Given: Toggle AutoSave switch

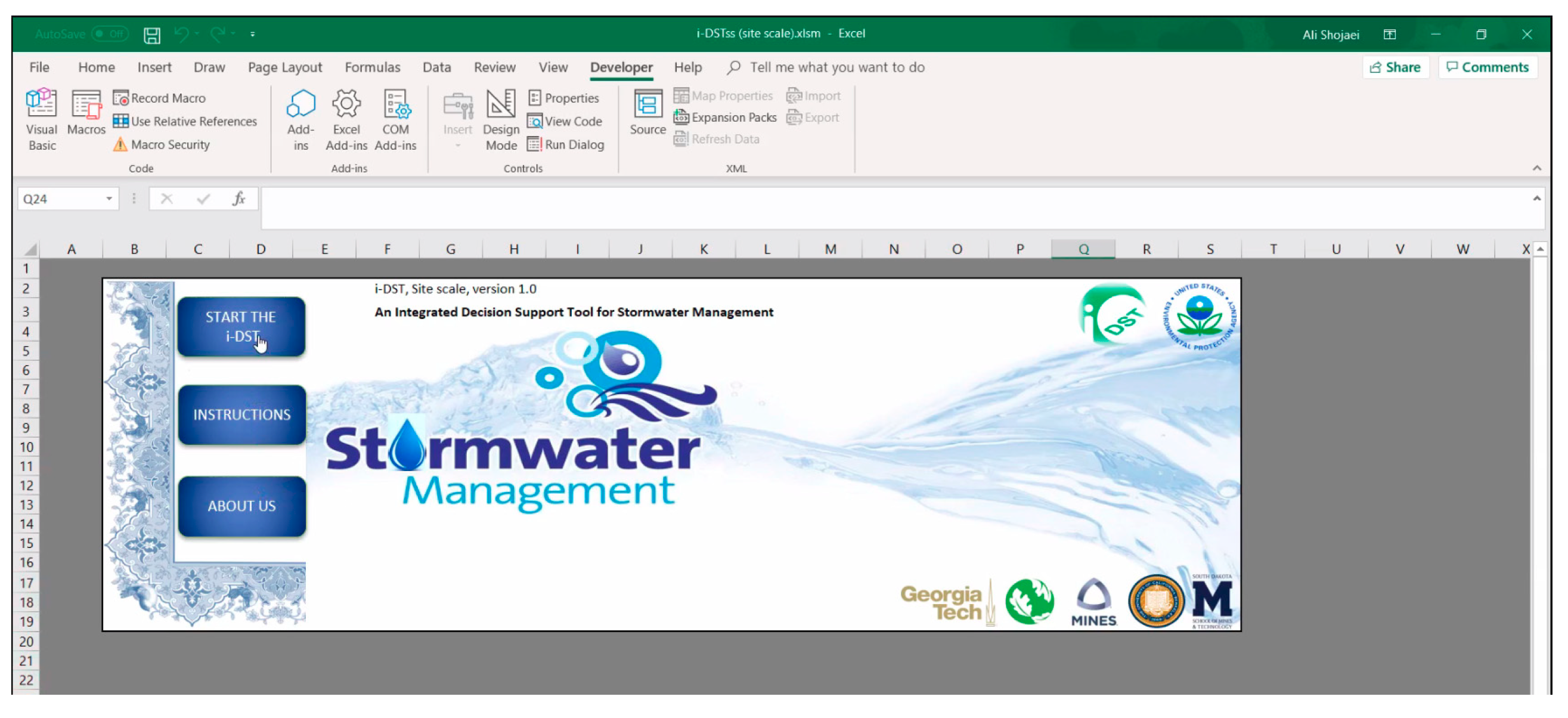Looking at the screenshot, I should [x=110, y=34].
